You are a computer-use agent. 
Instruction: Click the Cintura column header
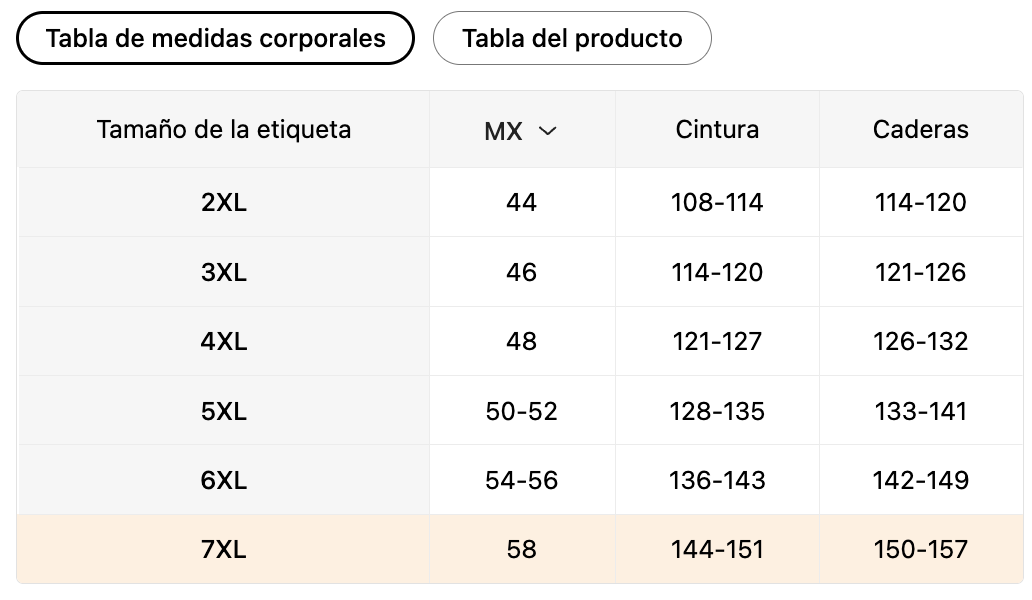[x=717, y=129]
